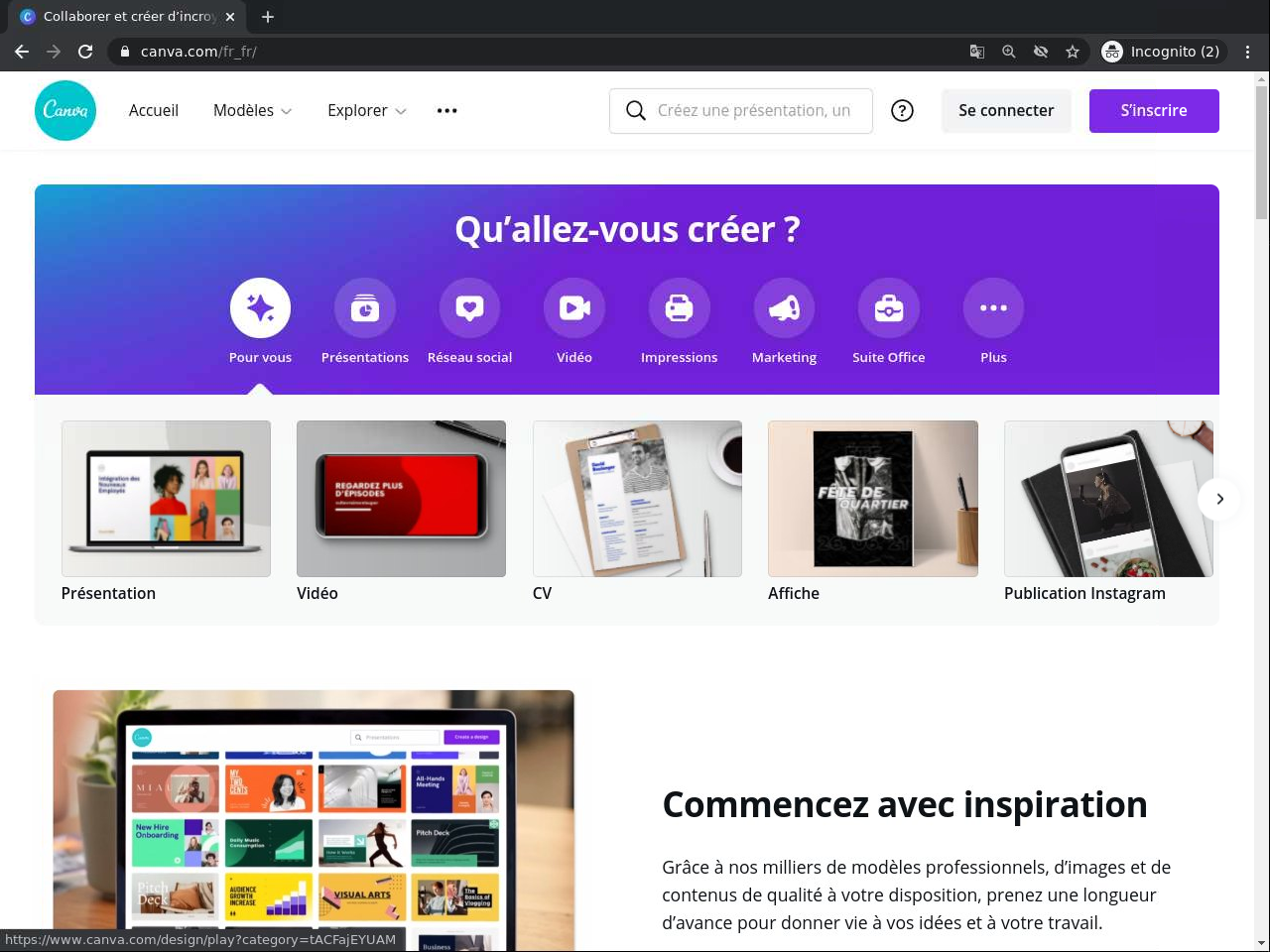Close the Canva browser tab
Screen dimensions: 1270x952
tap(230, 17)
